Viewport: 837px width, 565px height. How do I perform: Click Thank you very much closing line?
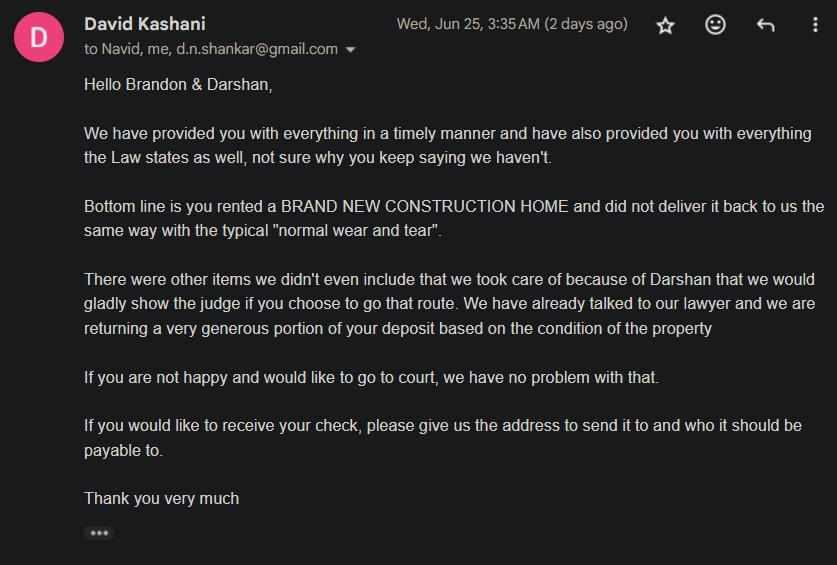pyautogui.click(x=162, y=499)
